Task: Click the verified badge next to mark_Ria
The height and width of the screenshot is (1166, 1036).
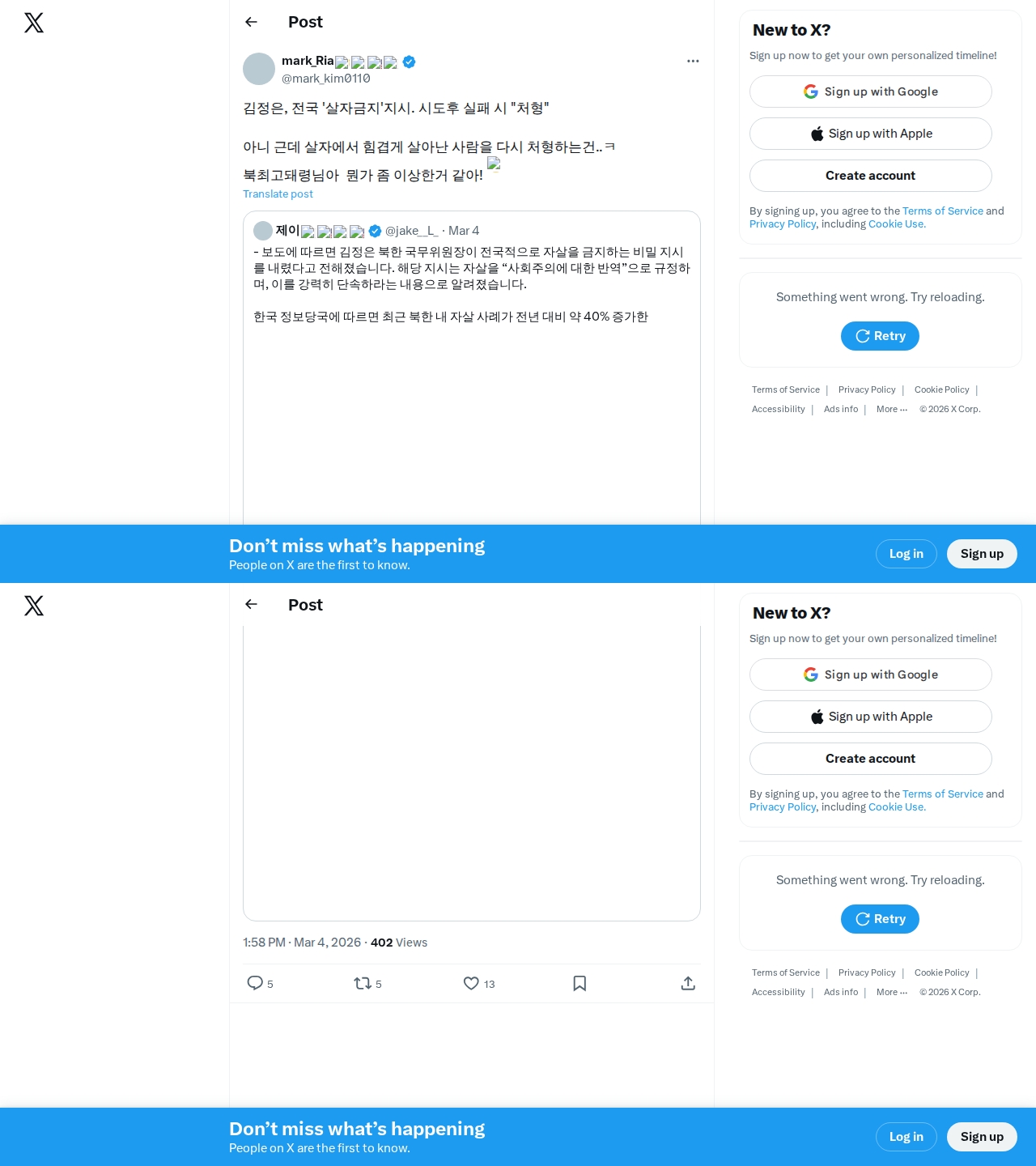Action: (409, 62)
